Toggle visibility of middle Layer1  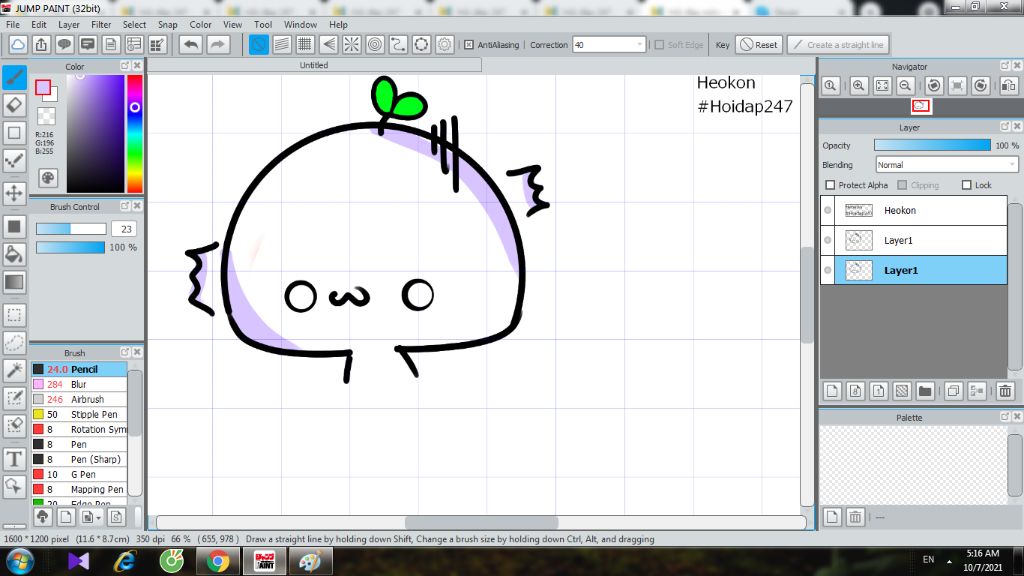(x=827, y=240)
